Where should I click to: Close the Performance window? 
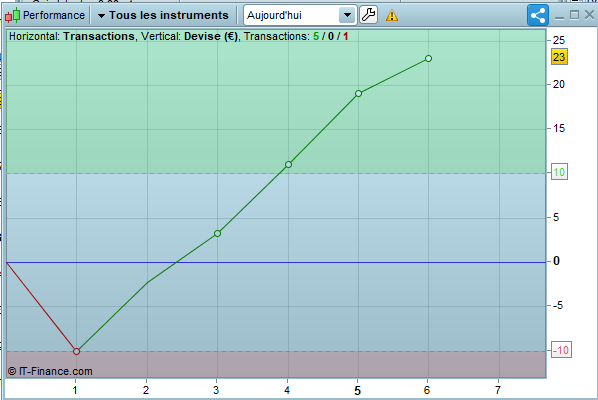[589, 15]
